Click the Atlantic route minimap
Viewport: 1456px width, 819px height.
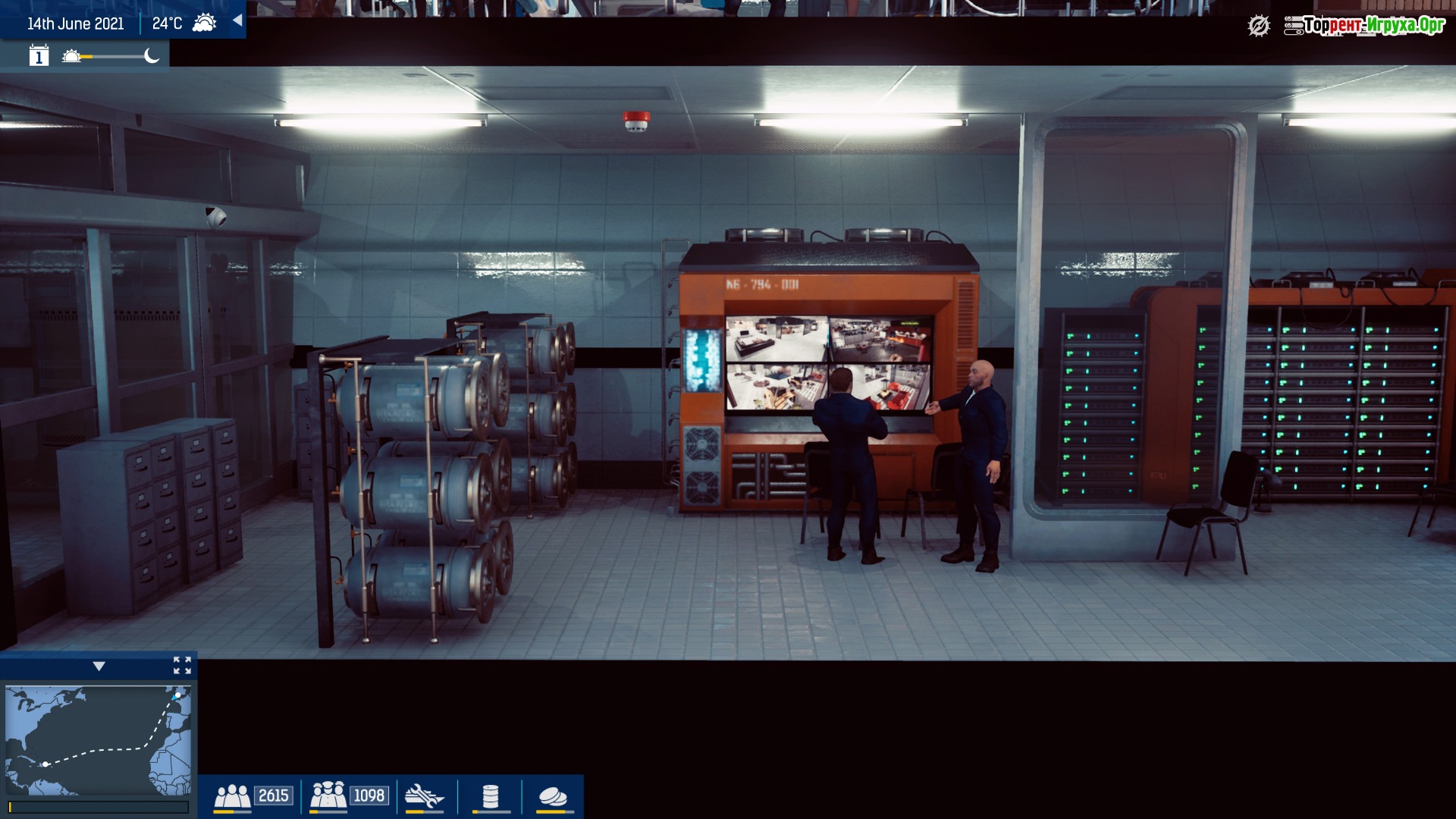click(x=98, y=739)
